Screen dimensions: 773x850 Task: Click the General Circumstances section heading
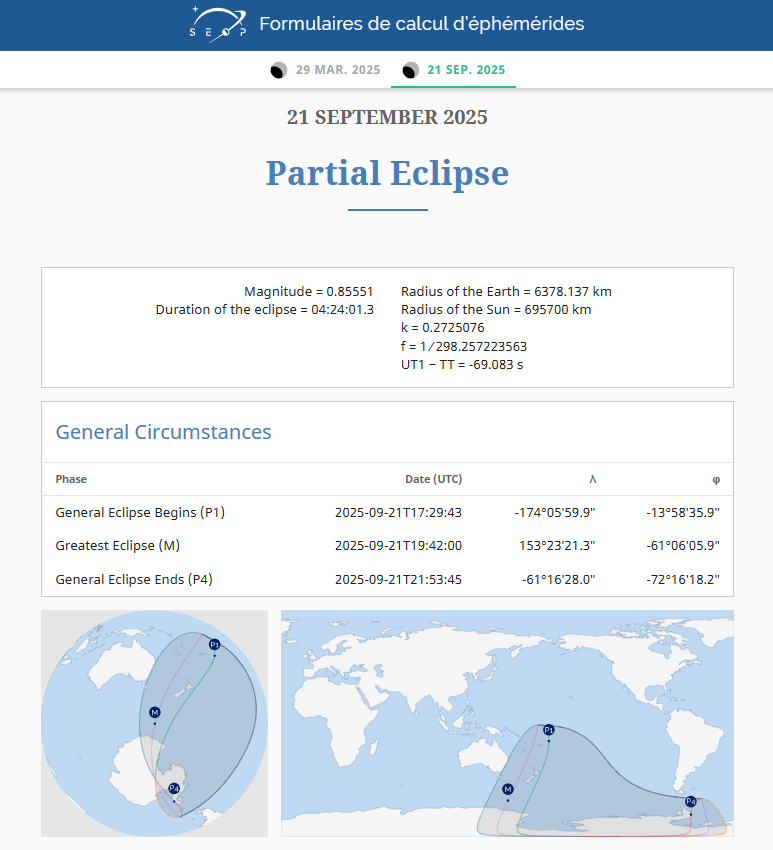pyautogui.click(x=163, y=432)
